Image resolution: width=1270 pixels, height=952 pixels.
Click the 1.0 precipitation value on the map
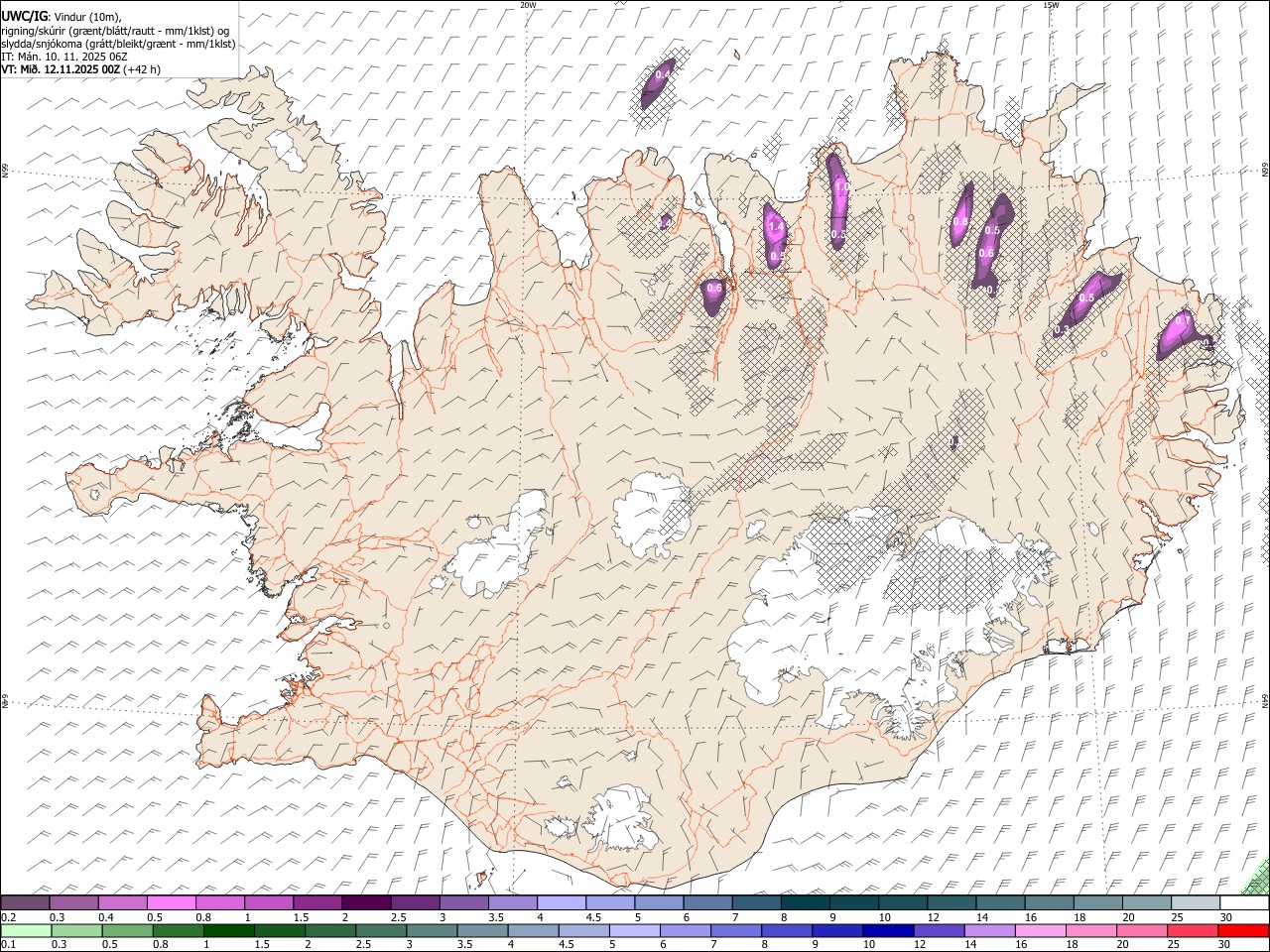point(841,186)
